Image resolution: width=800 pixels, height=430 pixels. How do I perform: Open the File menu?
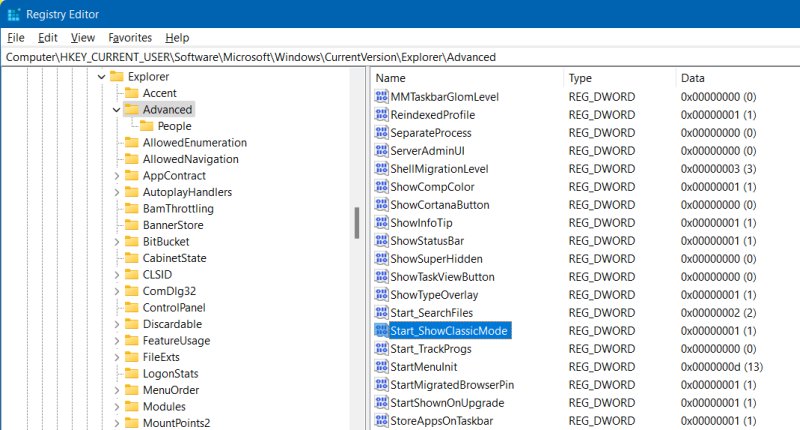click(16, 37)
